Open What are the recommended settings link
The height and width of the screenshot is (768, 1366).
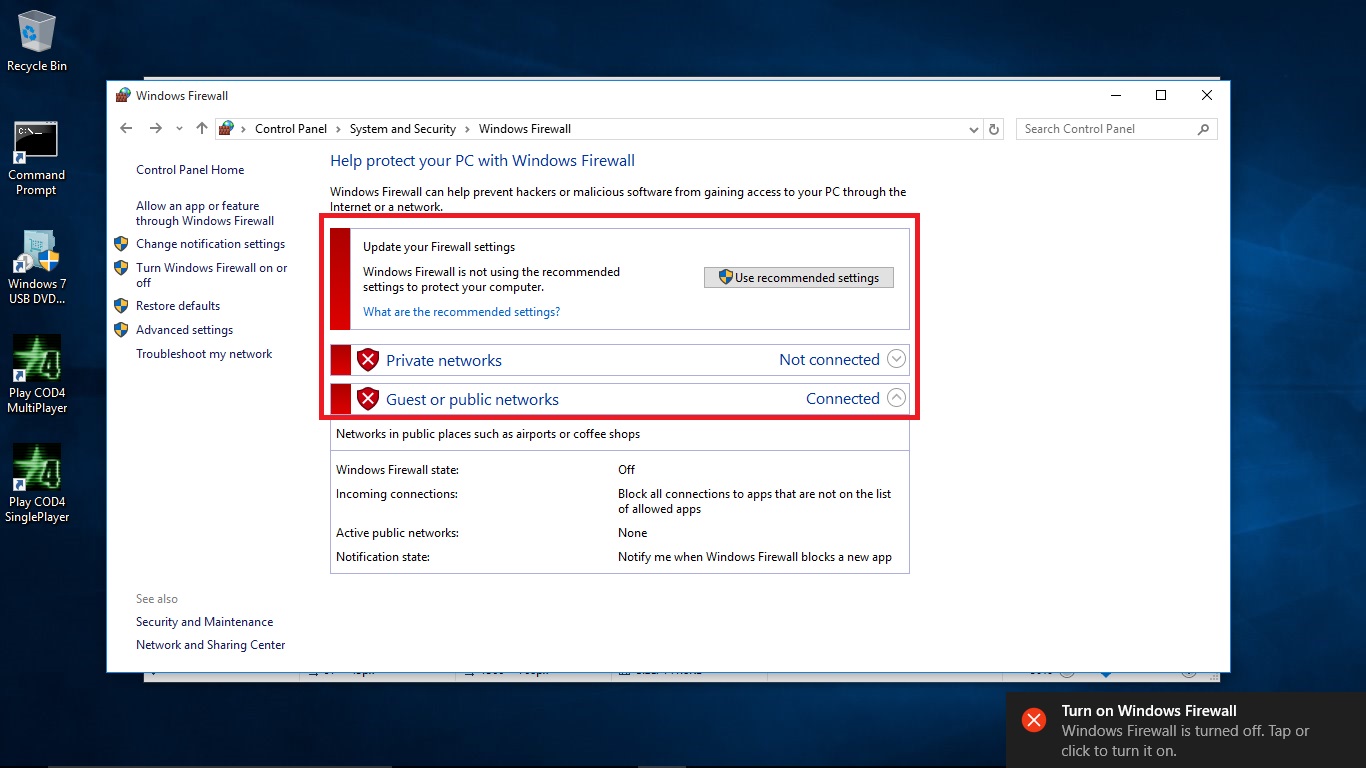click(461, 312)
